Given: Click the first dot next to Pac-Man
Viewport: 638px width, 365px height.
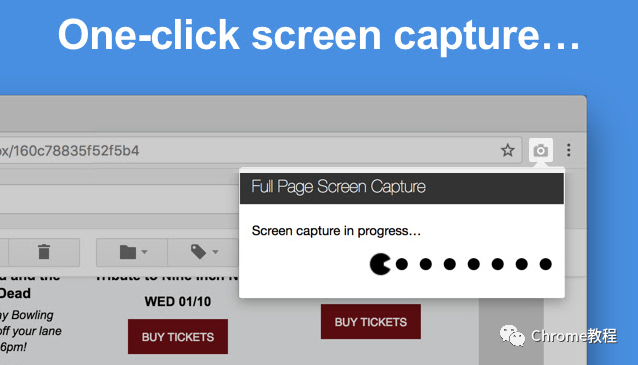Looking at the screenshot, I should (402, 264).
